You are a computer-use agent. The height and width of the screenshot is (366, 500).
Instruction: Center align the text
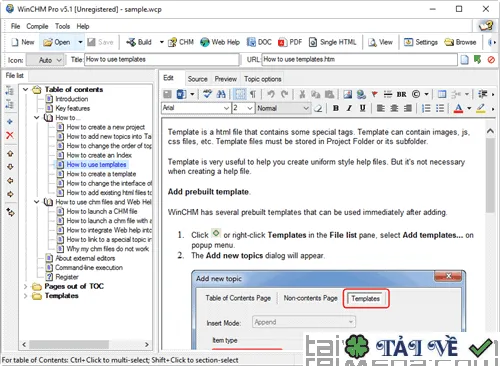click(394, 108)
